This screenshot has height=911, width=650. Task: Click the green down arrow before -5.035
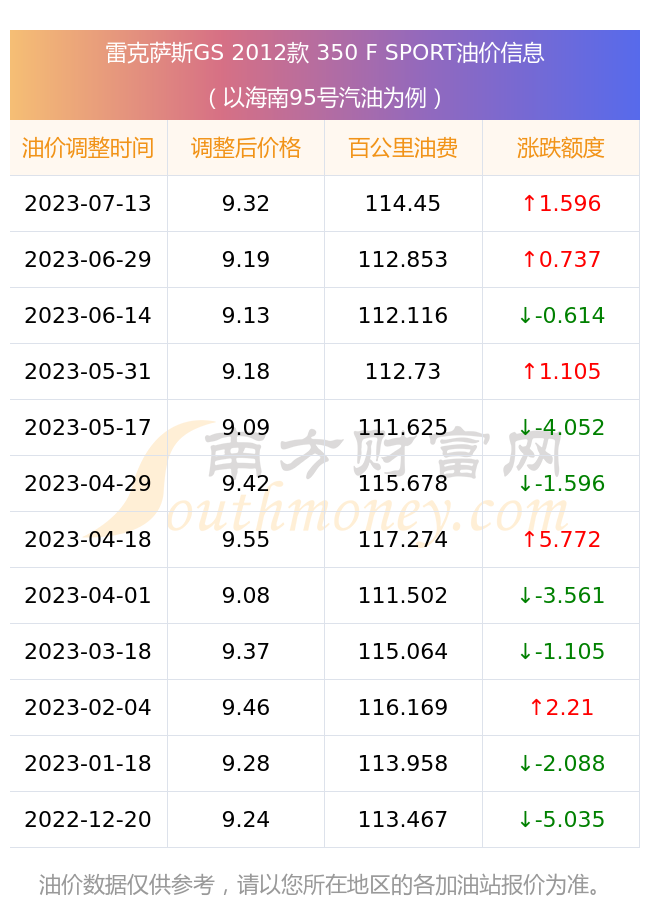coord(525,819)
